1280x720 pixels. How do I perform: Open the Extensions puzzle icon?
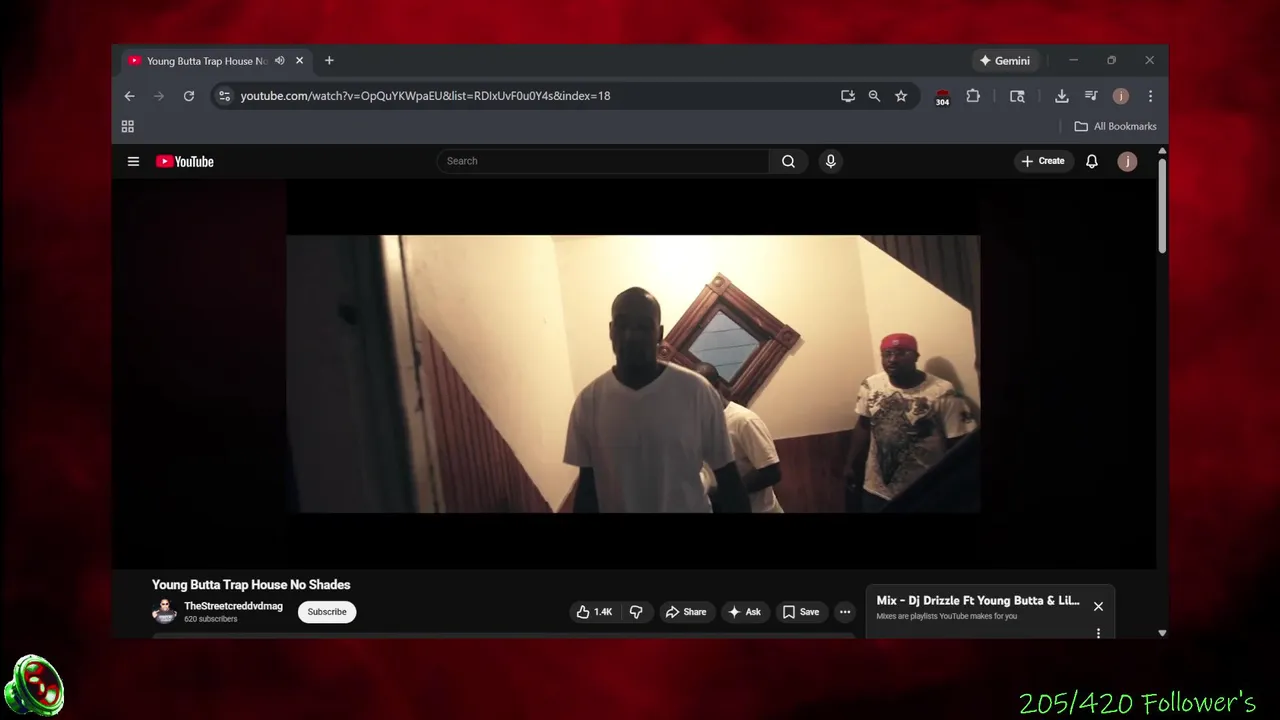(973, 96)
